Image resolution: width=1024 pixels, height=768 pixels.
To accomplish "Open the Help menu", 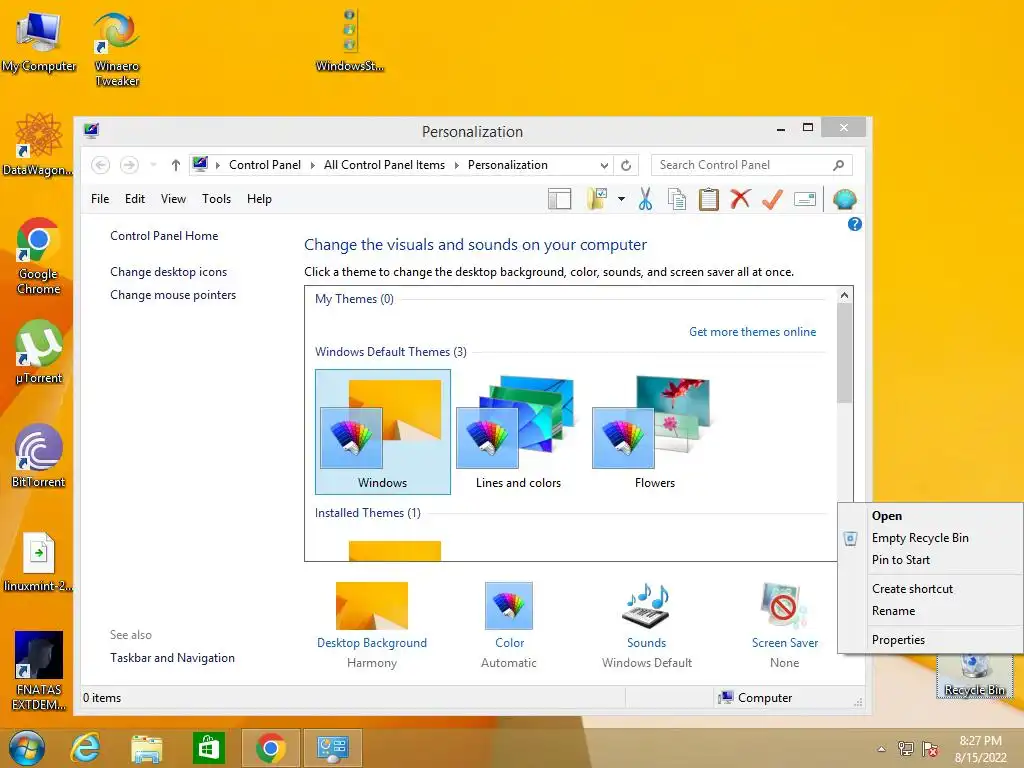I will tap(259, 199).
